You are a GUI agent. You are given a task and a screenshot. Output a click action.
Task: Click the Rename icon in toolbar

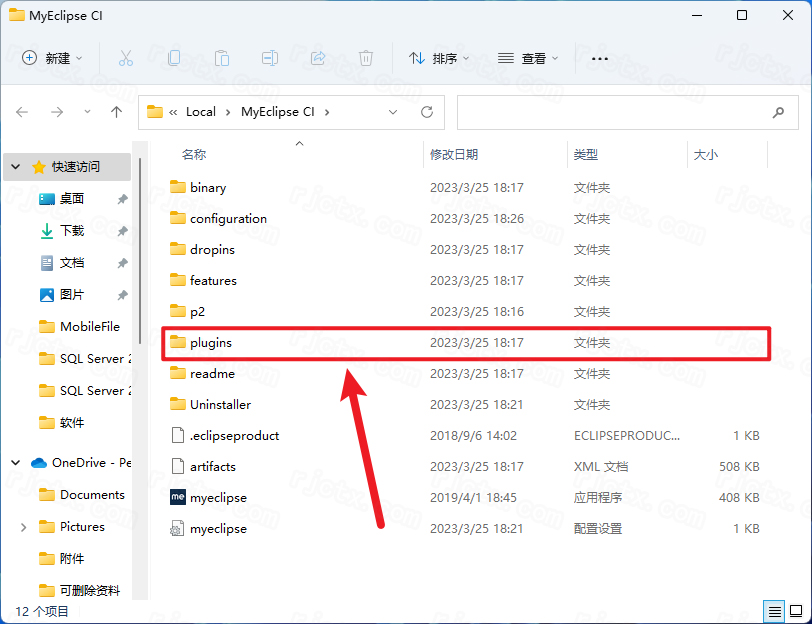tap(270, 58)
